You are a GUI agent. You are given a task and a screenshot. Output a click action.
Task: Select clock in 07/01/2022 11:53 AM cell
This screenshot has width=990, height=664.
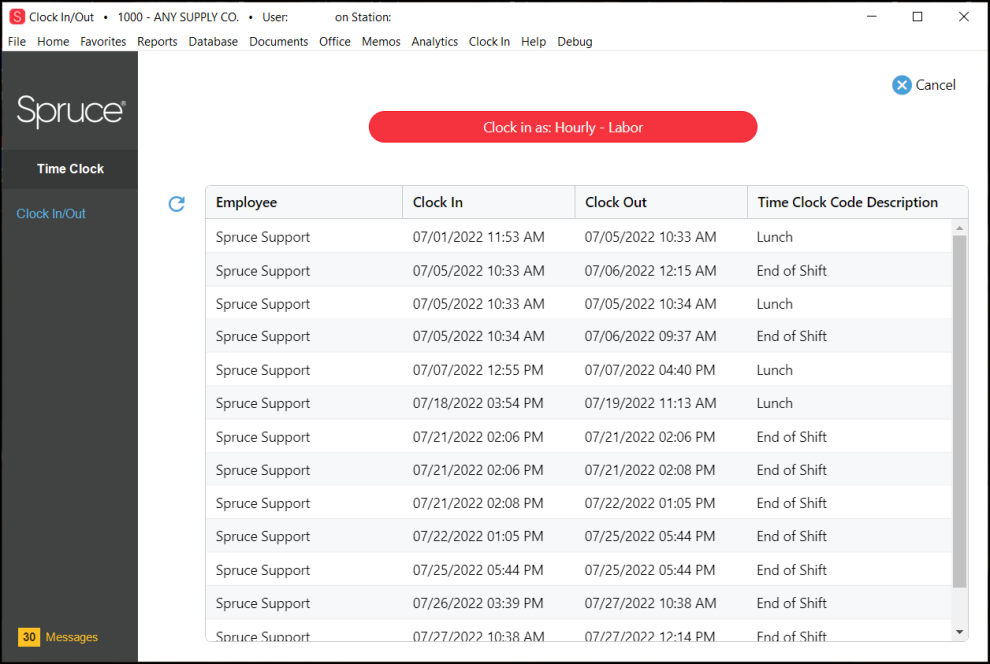[x=479, y=237]
